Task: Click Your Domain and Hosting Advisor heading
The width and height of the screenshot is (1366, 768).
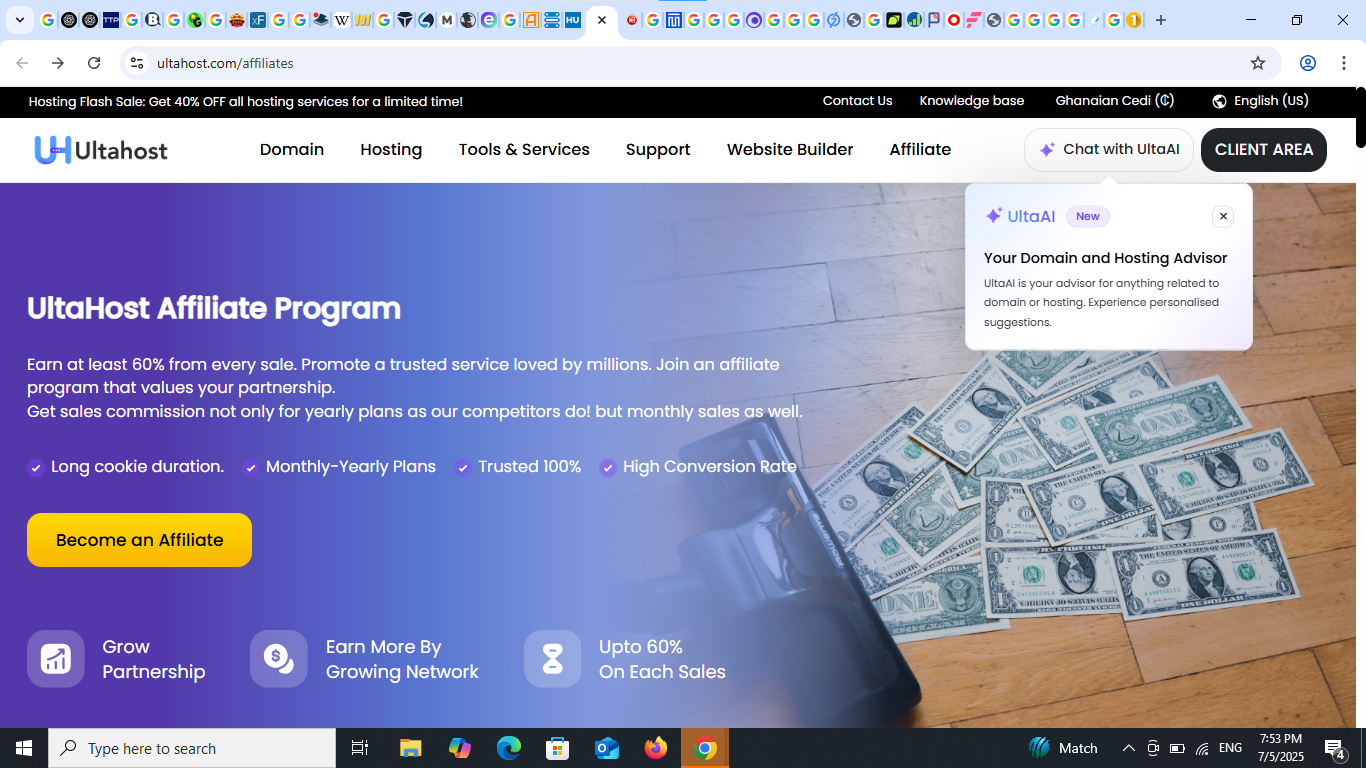Action: 1105,258
